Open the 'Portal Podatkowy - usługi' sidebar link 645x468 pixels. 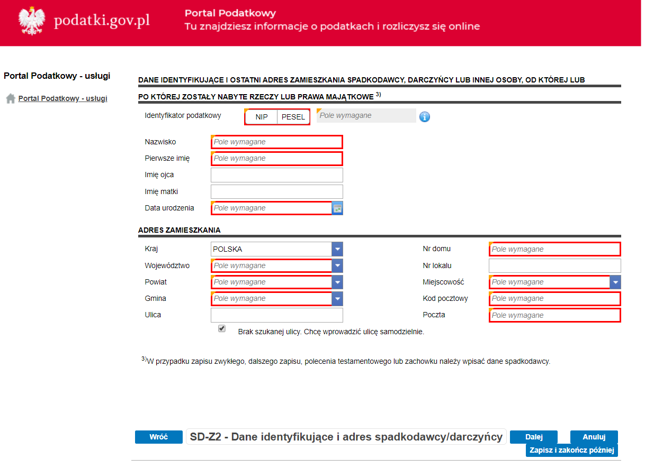[63, 99]
